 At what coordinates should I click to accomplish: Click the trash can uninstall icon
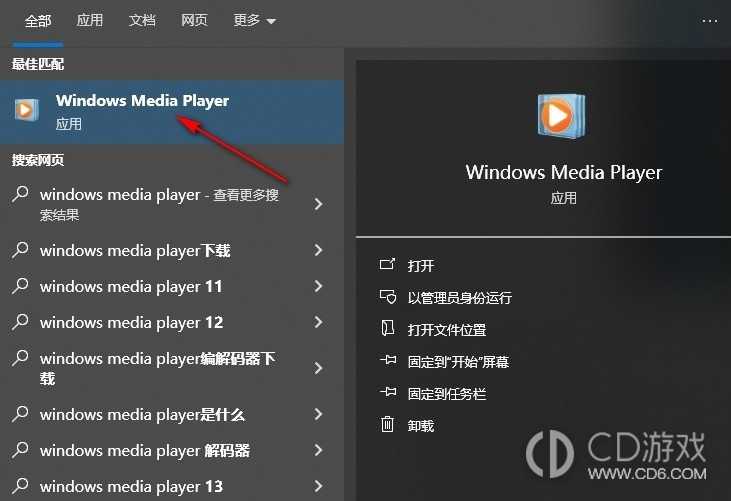coord(387,424)
